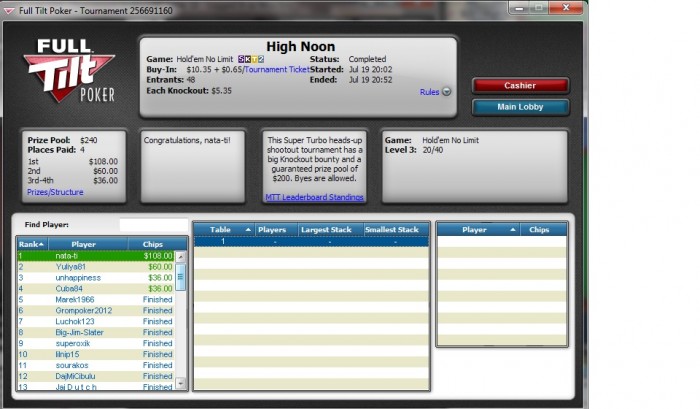
Task: Sort player list by Chips column header
Action: pyautogui.click(x=157, y=244)
